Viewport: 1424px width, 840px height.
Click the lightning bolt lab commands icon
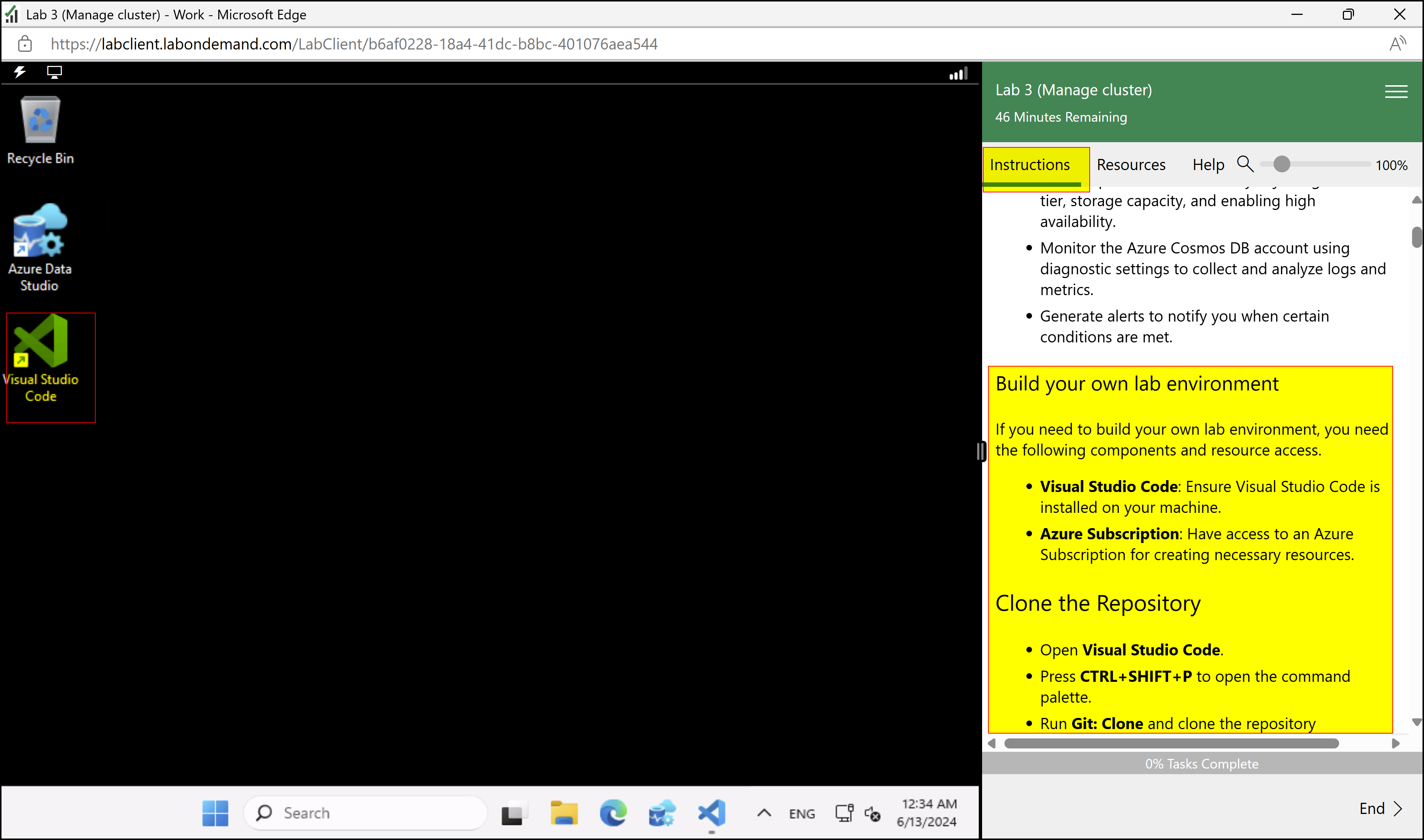click(19, 73)
